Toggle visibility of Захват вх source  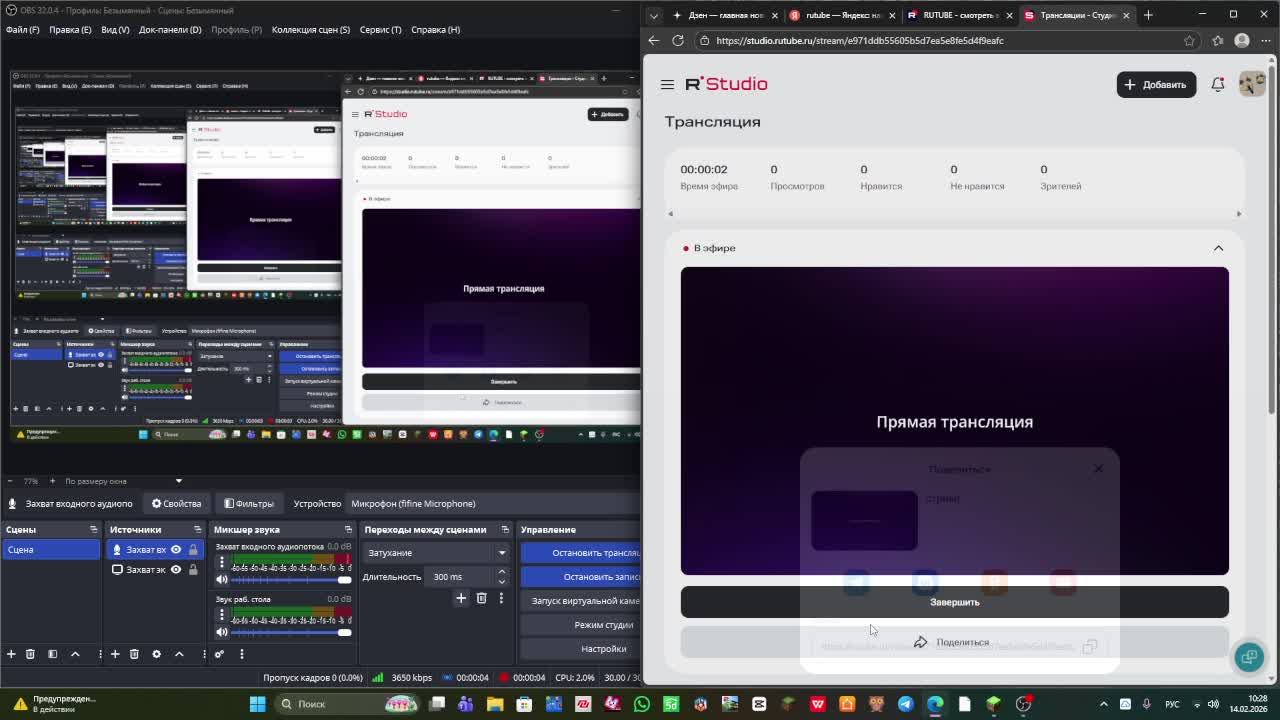(x=176, y=550)
